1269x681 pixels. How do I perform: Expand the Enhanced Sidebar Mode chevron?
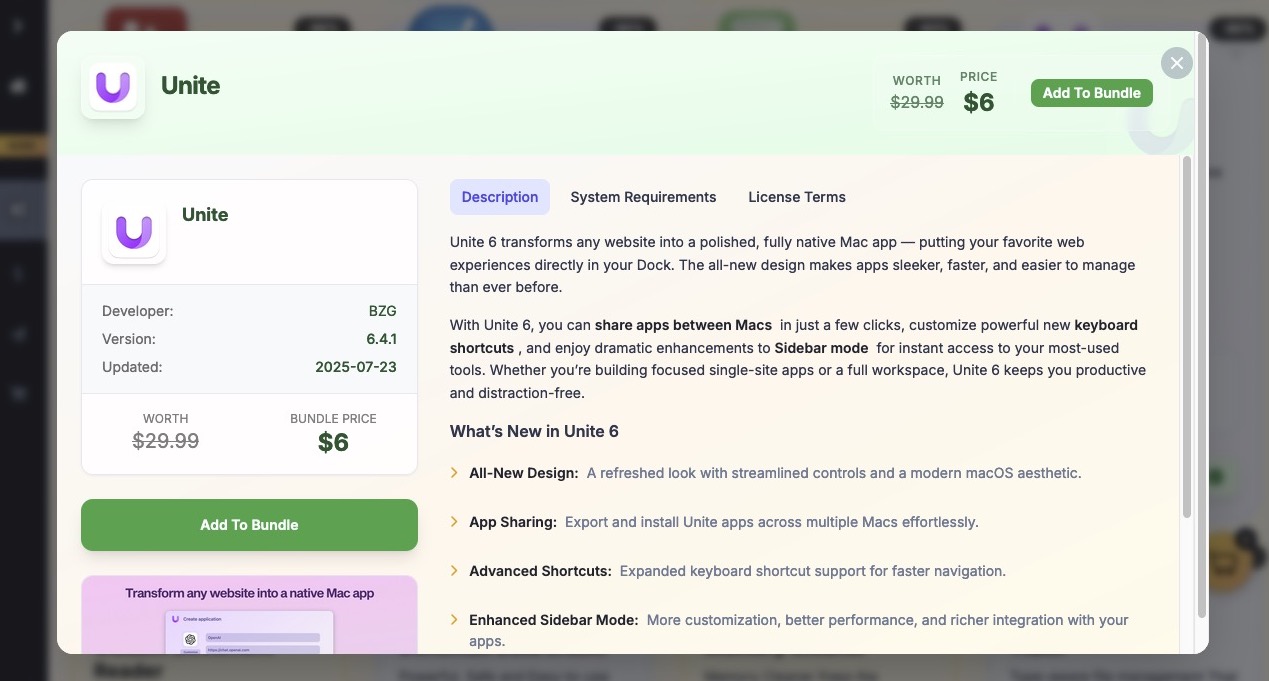[455, 618]
